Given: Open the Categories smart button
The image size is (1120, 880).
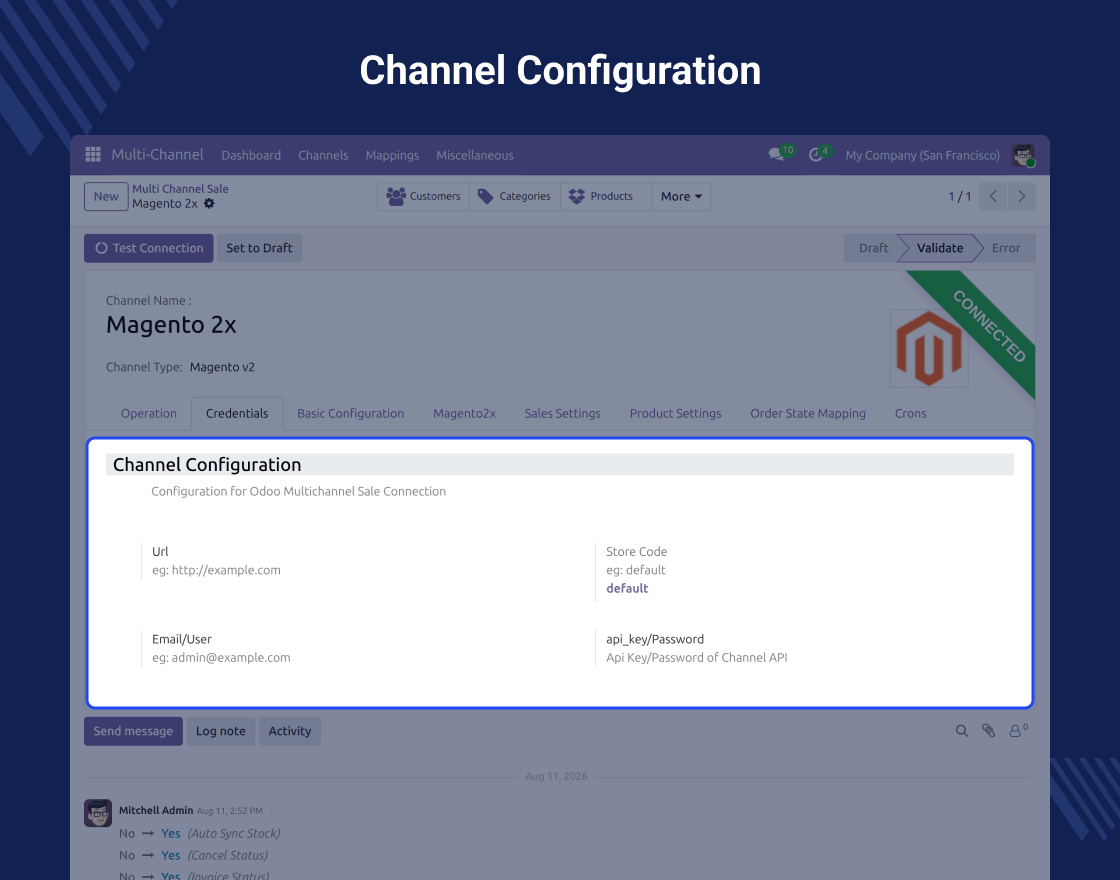Looking at the screenshot, I should pos(515,196).
